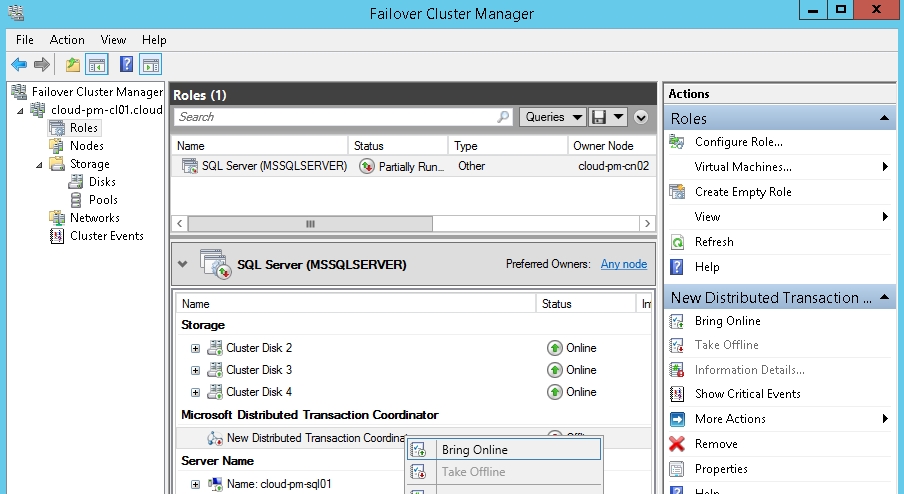Select the SQL Server (MSSQLSERVER) role row
904x494 pixels.
coord(413,166)
